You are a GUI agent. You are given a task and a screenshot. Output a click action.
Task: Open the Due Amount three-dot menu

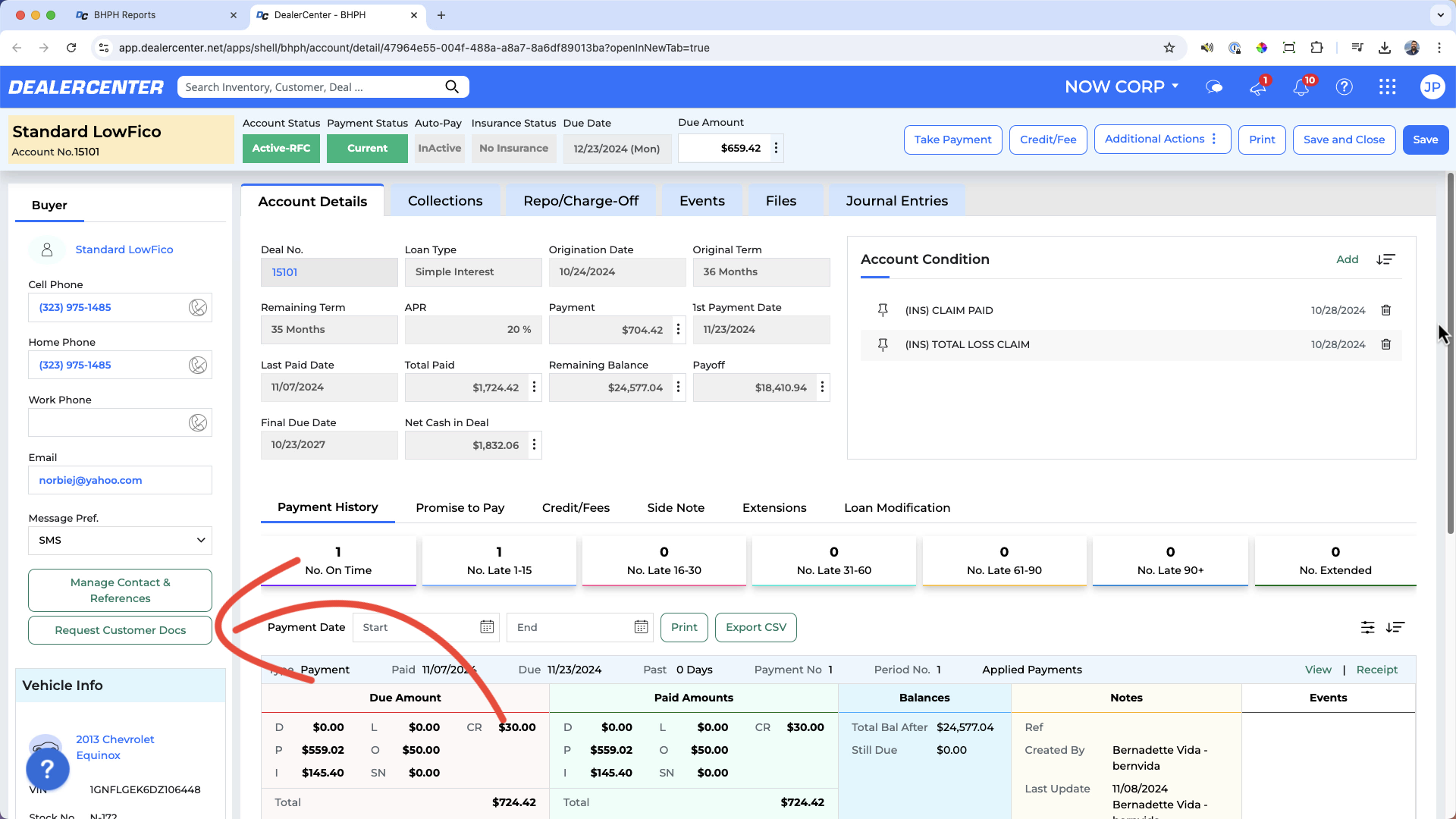coord(776,149)
